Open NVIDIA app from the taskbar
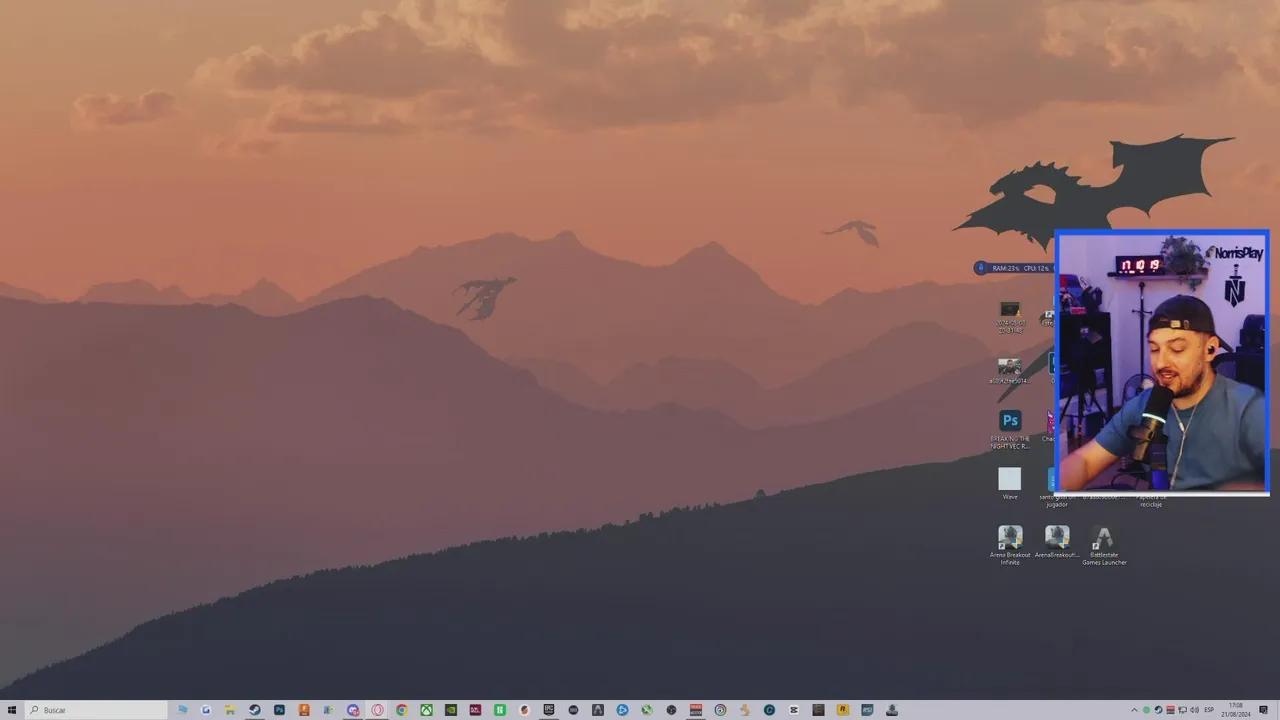This screenshot has width=1280, height=720. pos(451,710)
